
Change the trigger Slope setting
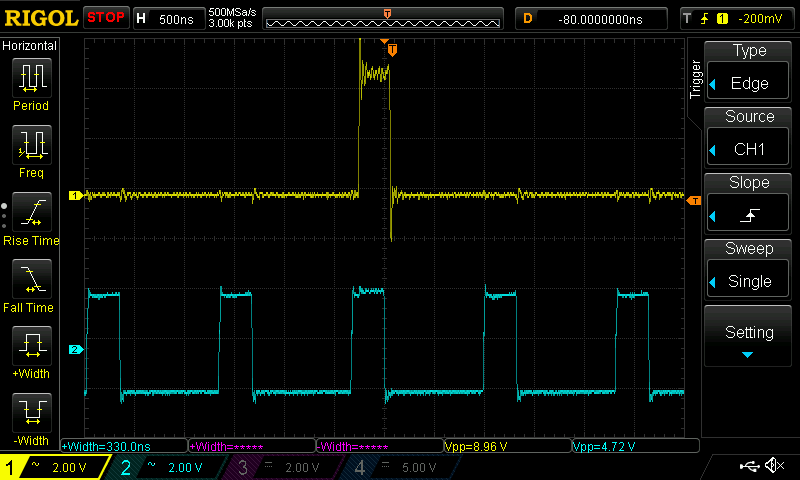click(749, 202)
